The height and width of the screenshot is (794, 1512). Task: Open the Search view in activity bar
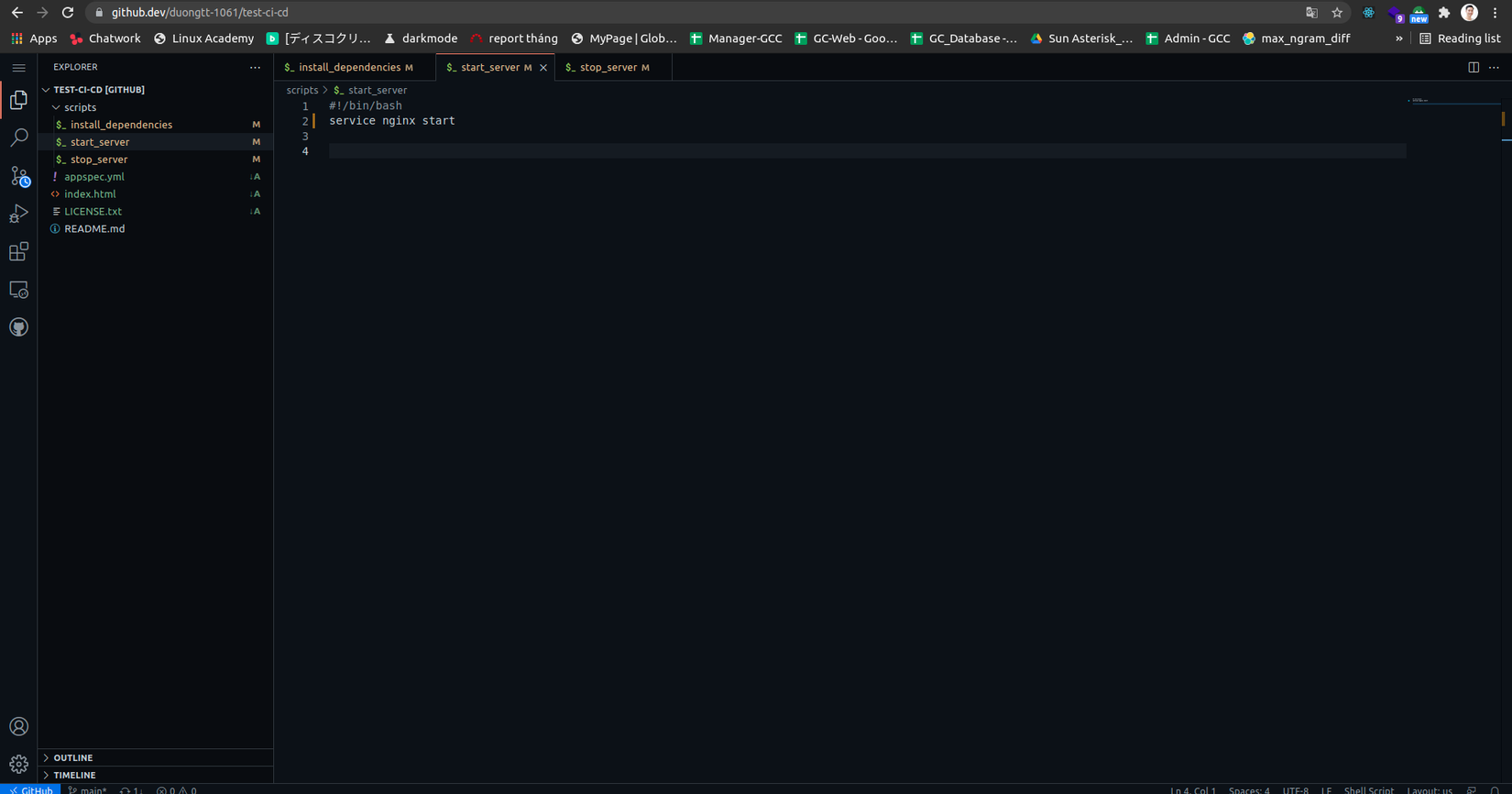pyautogui.click(x=18, y=138)
